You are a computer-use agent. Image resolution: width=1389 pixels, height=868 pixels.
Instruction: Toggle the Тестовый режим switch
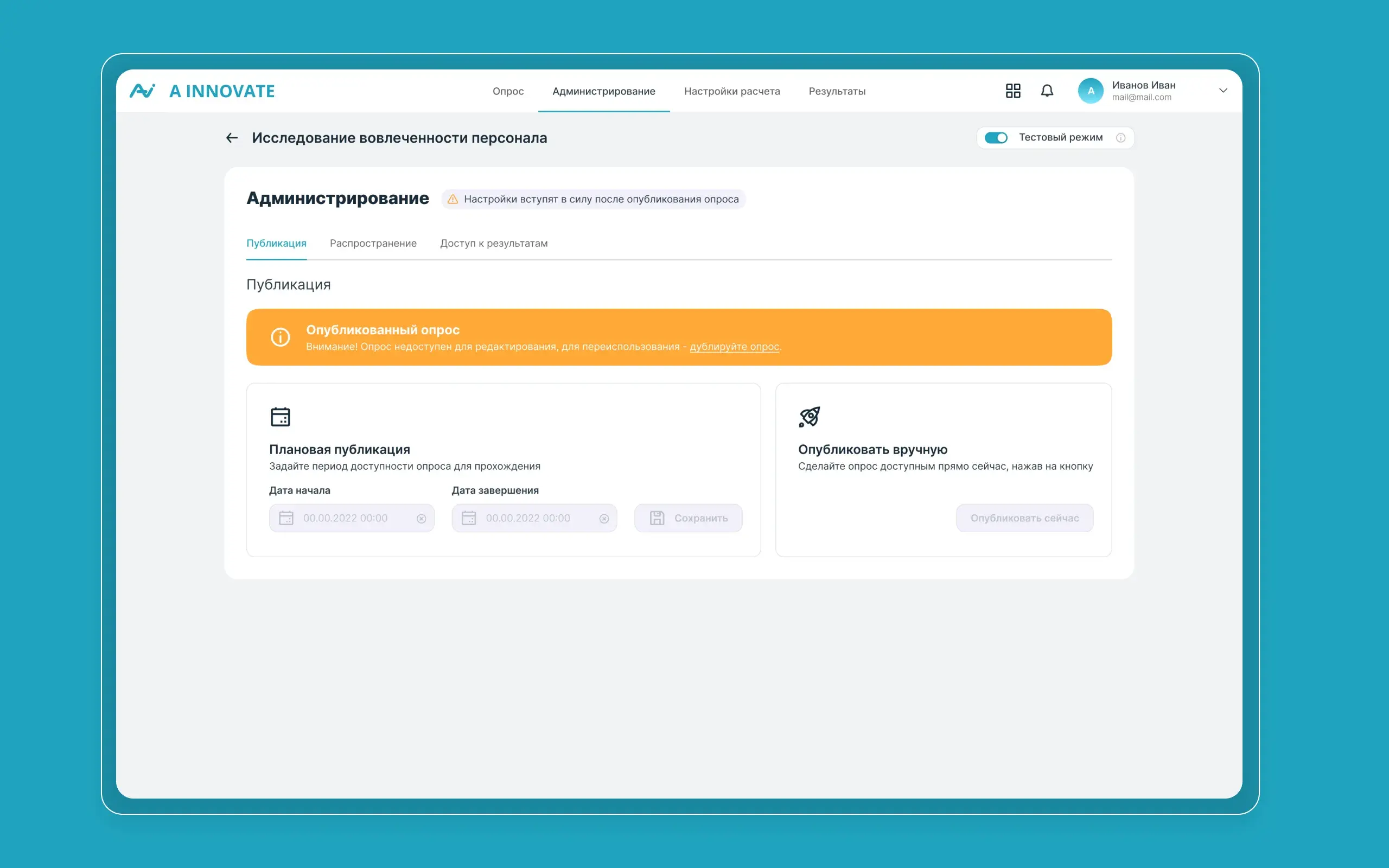pos(996,138)
